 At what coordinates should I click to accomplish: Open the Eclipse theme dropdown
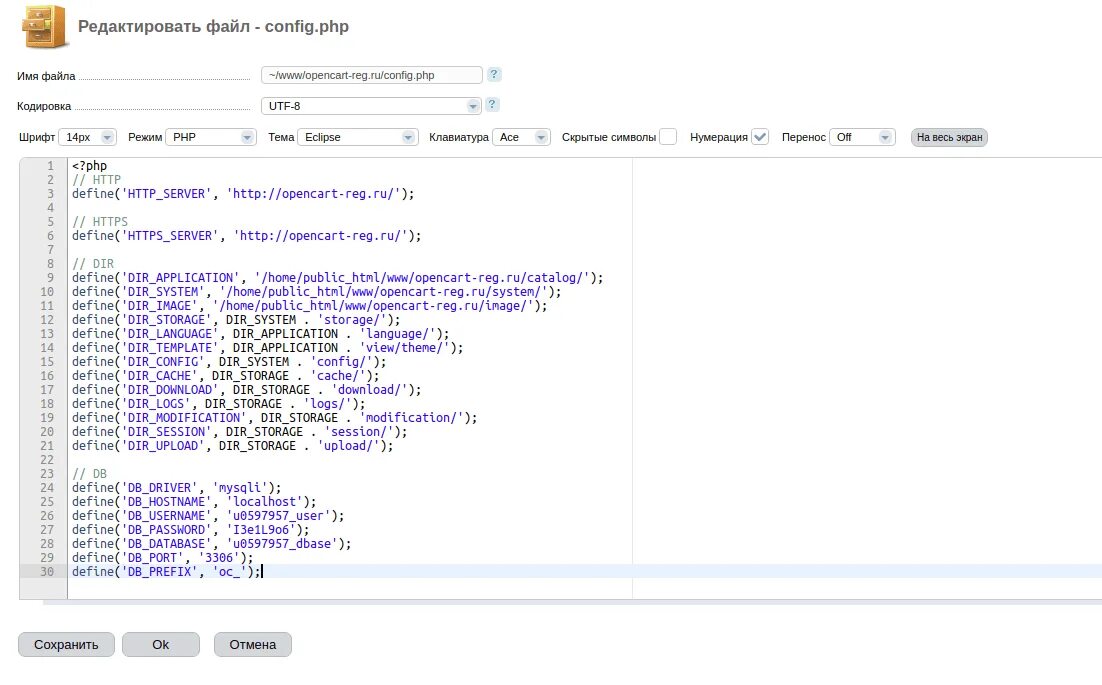click(x=358, y=137)
